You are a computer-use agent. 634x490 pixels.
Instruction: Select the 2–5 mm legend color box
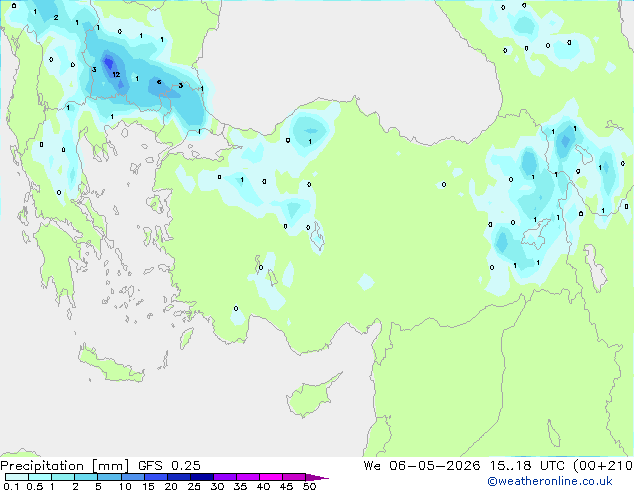click(x=86, y=477)
